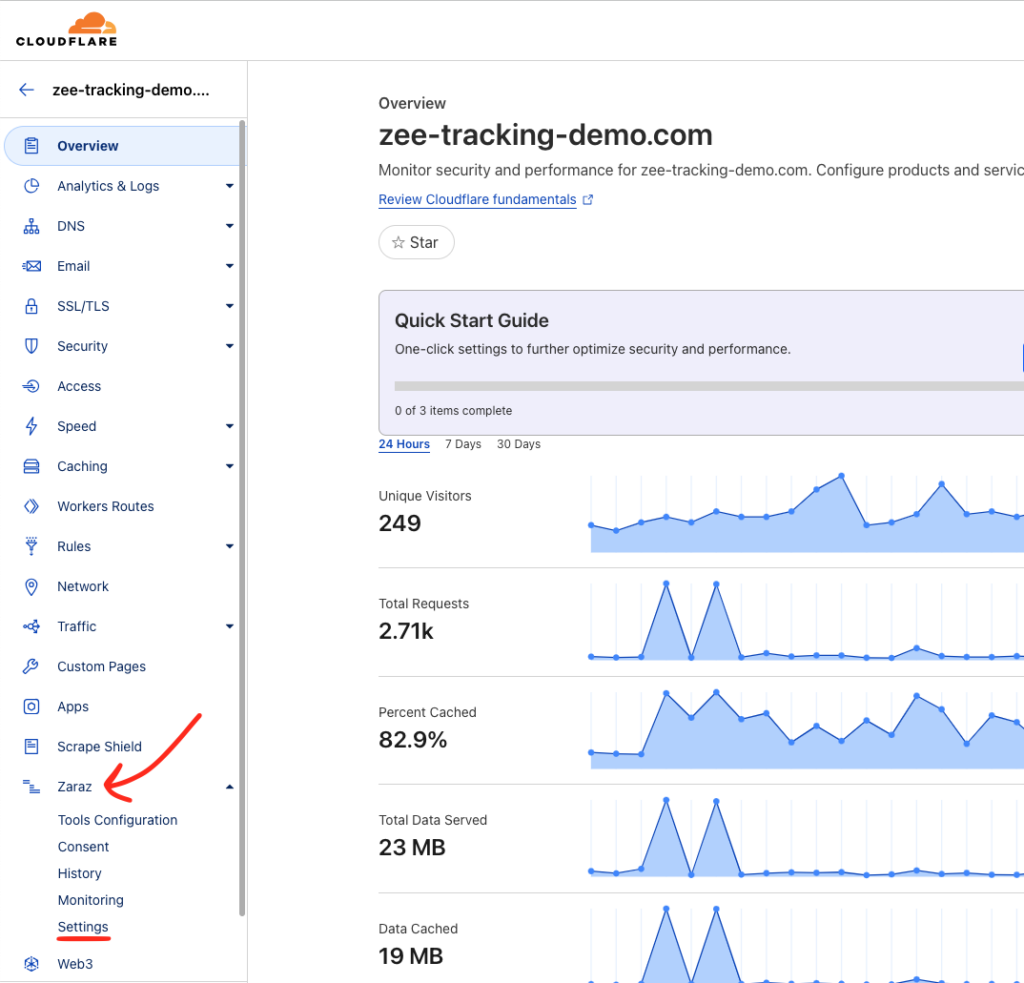The image size is (1024, 983).
Task: Click the Workers Routes diamond icon
Action: [x=31, y=506]
